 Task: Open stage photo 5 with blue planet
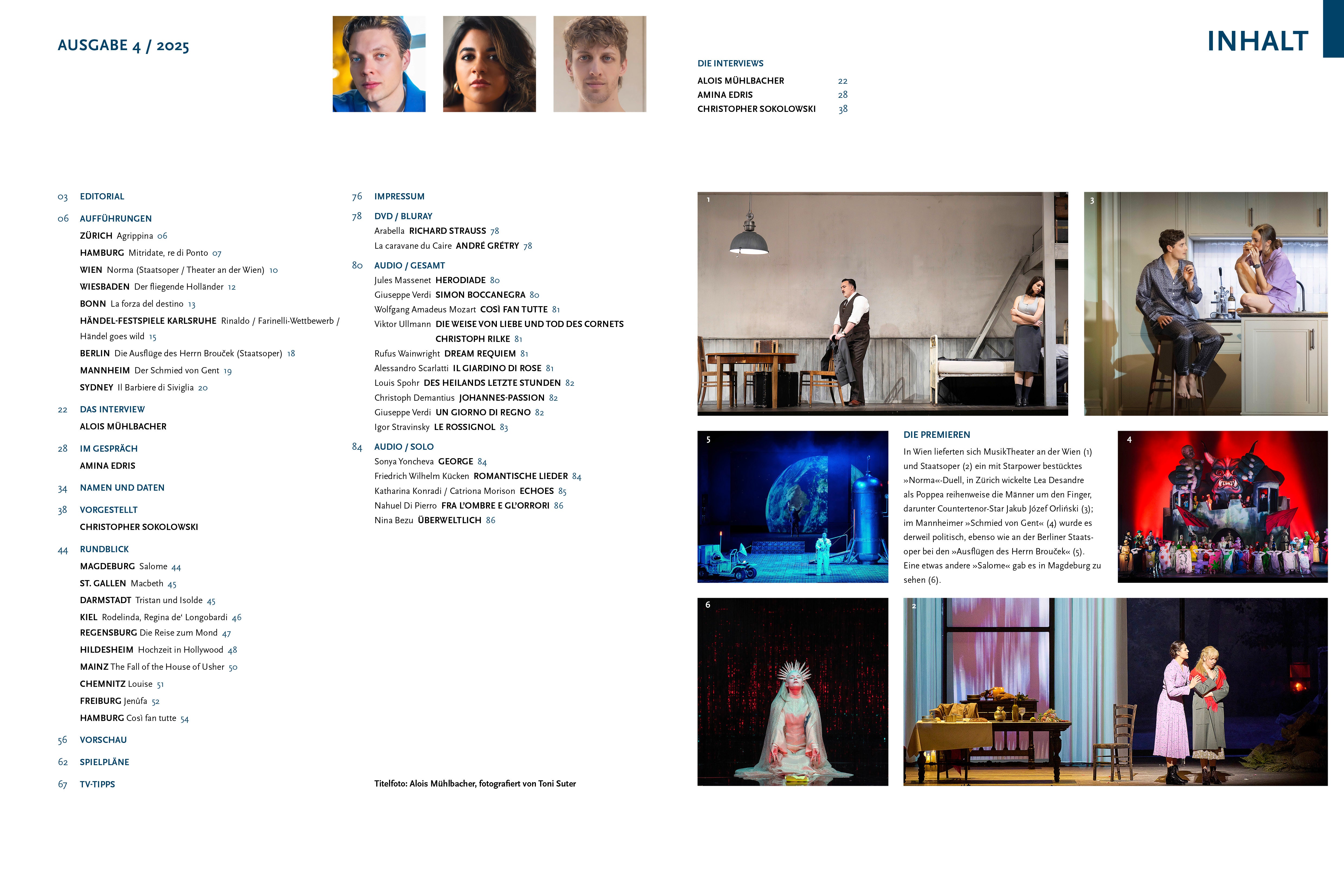point(793,507)
